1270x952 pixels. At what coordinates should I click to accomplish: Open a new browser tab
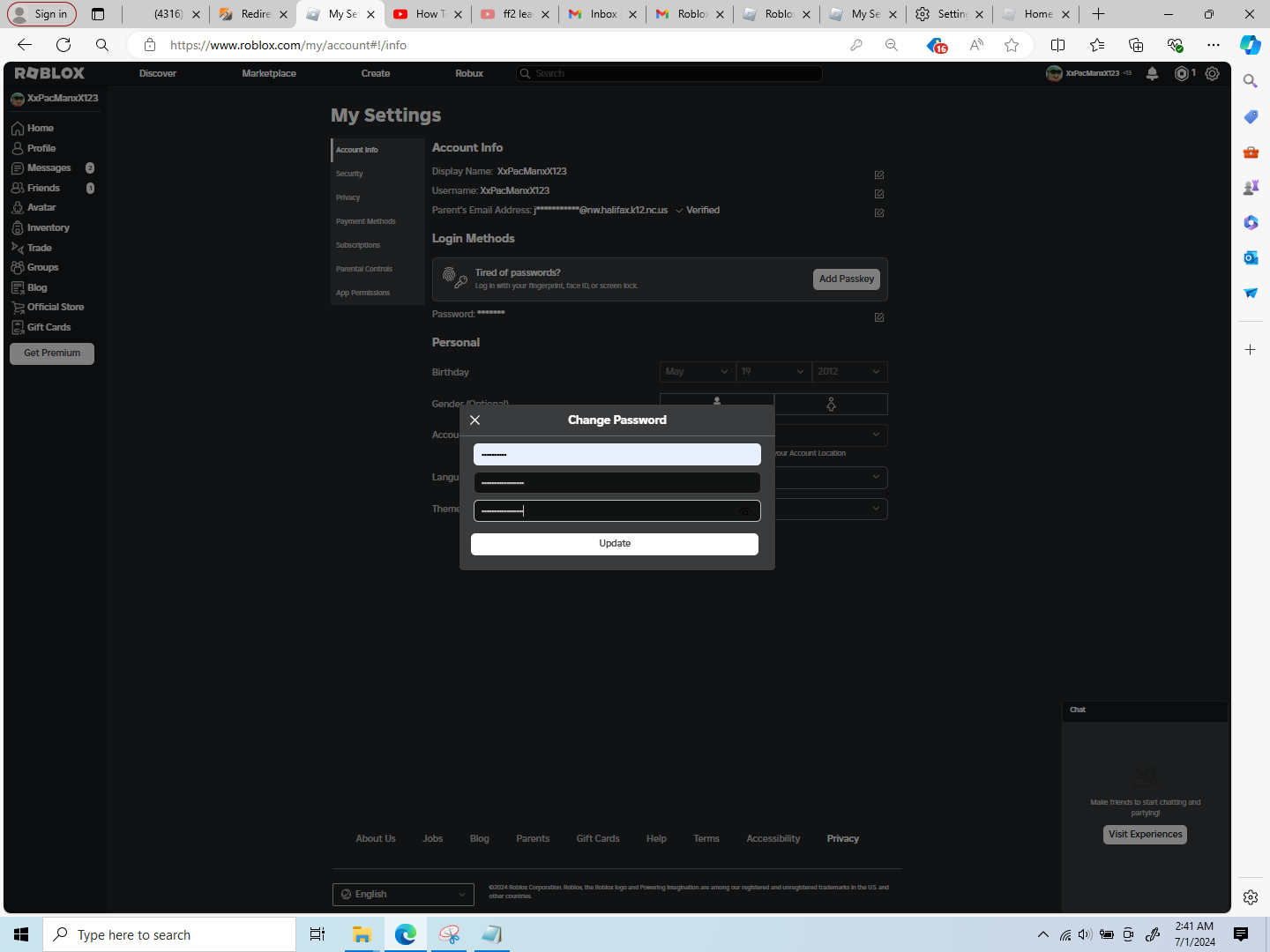tap(1098, 14)
